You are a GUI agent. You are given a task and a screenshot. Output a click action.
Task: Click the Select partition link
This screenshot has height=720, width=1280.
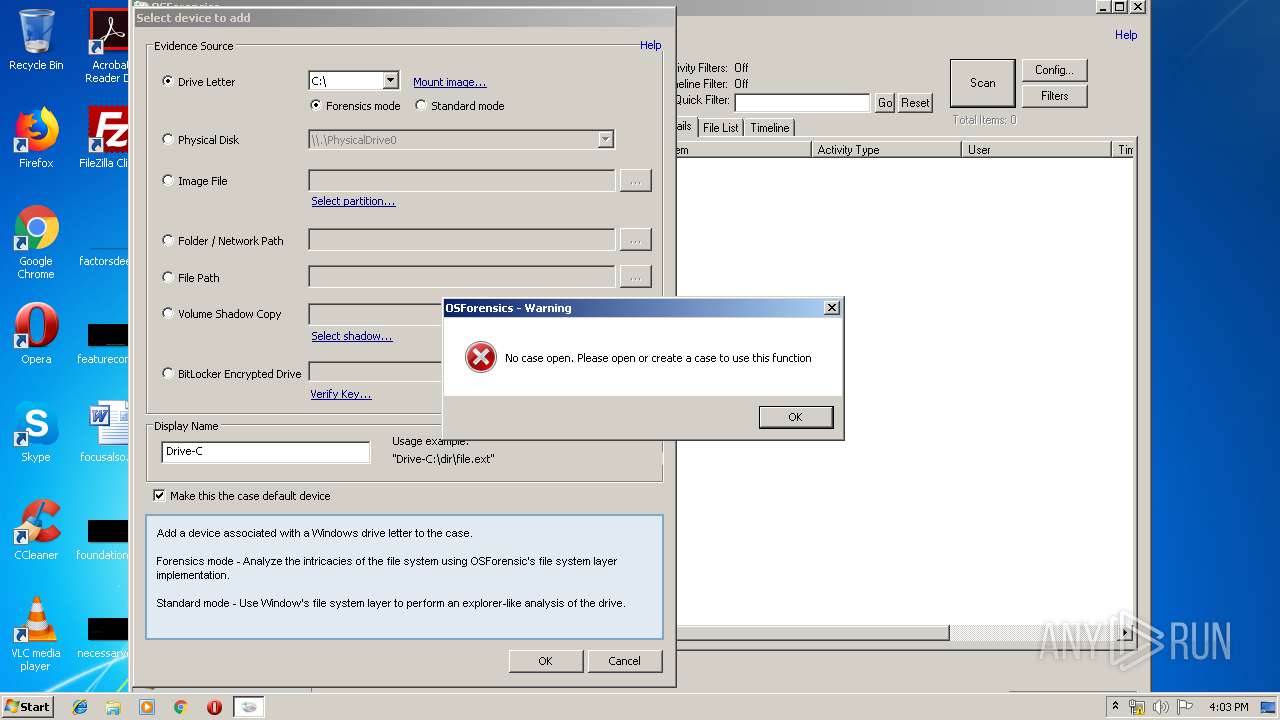(353, 201)
